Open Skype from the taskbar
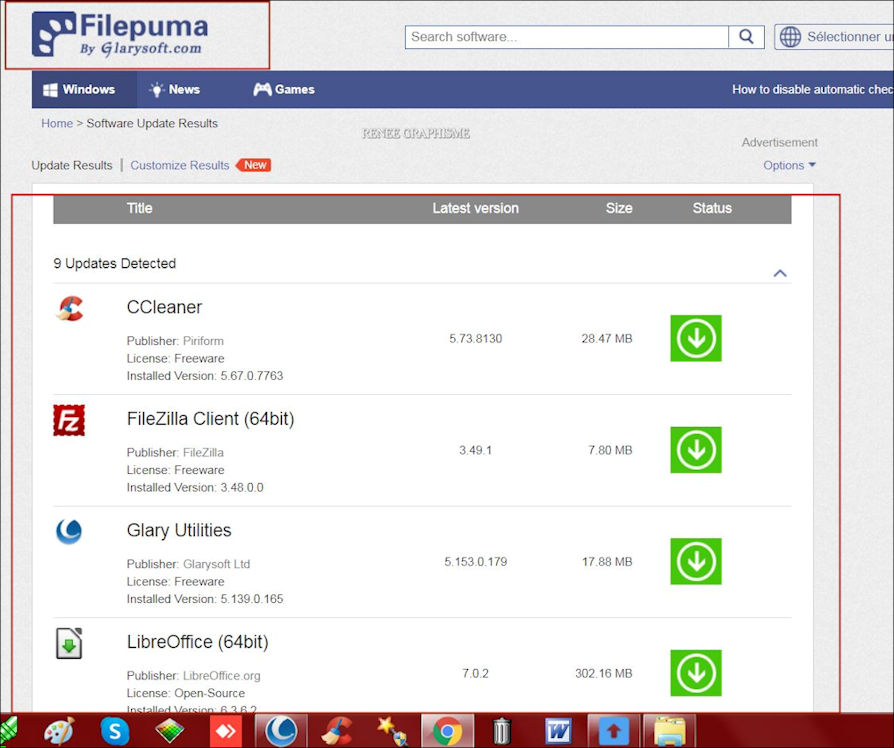894x748 pixels. coord(115,731)
